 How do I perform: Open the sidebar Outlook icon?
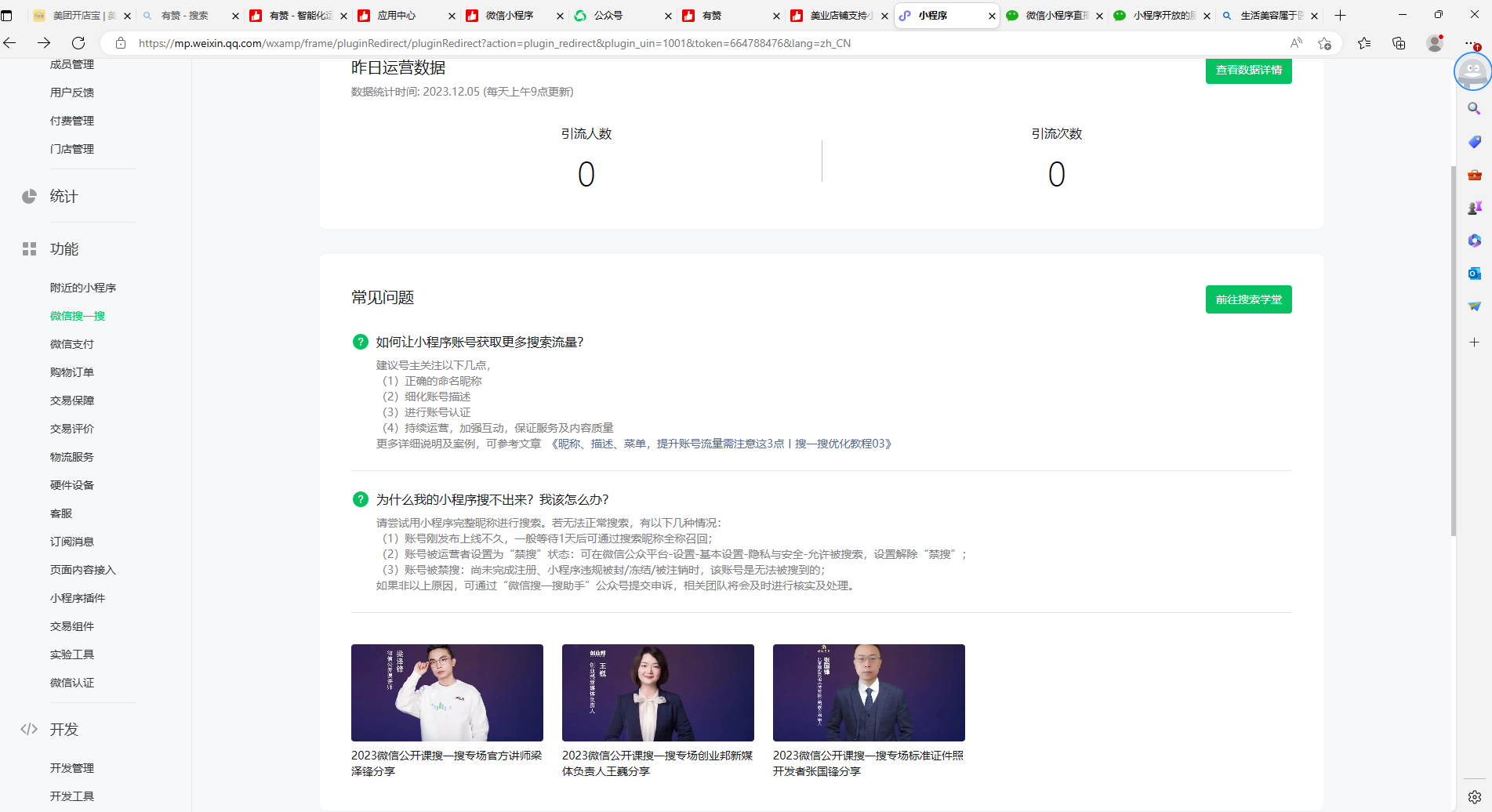tap(1474, 274)
